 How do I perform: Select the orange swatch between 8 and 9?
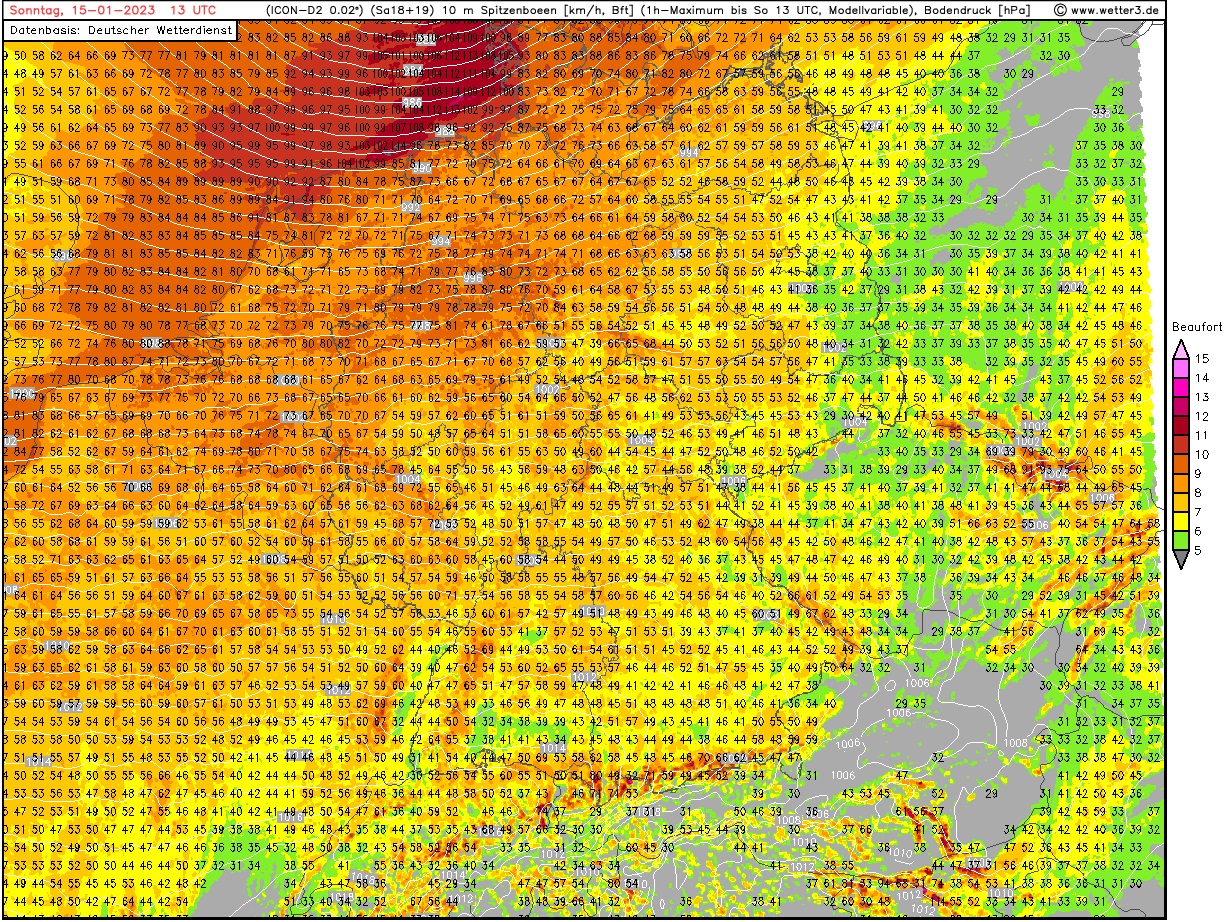(x=1181, y=483)
